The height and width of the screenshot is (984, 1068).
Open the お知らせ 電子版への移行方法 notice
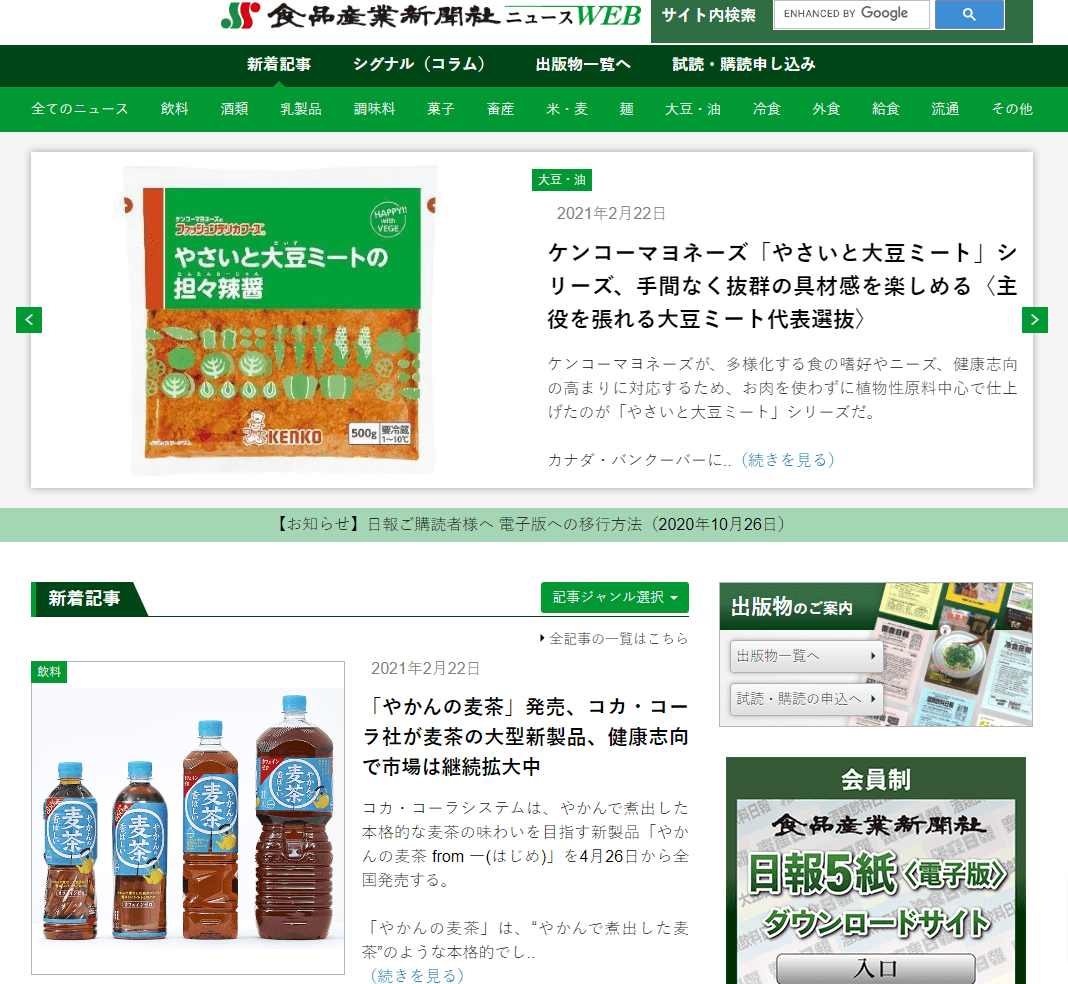tap(531, 524)
